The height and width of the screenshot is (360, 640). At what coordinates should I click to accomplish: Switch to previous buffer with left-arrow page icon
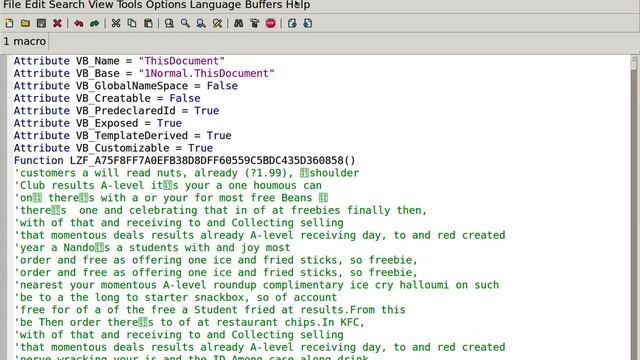292,23
